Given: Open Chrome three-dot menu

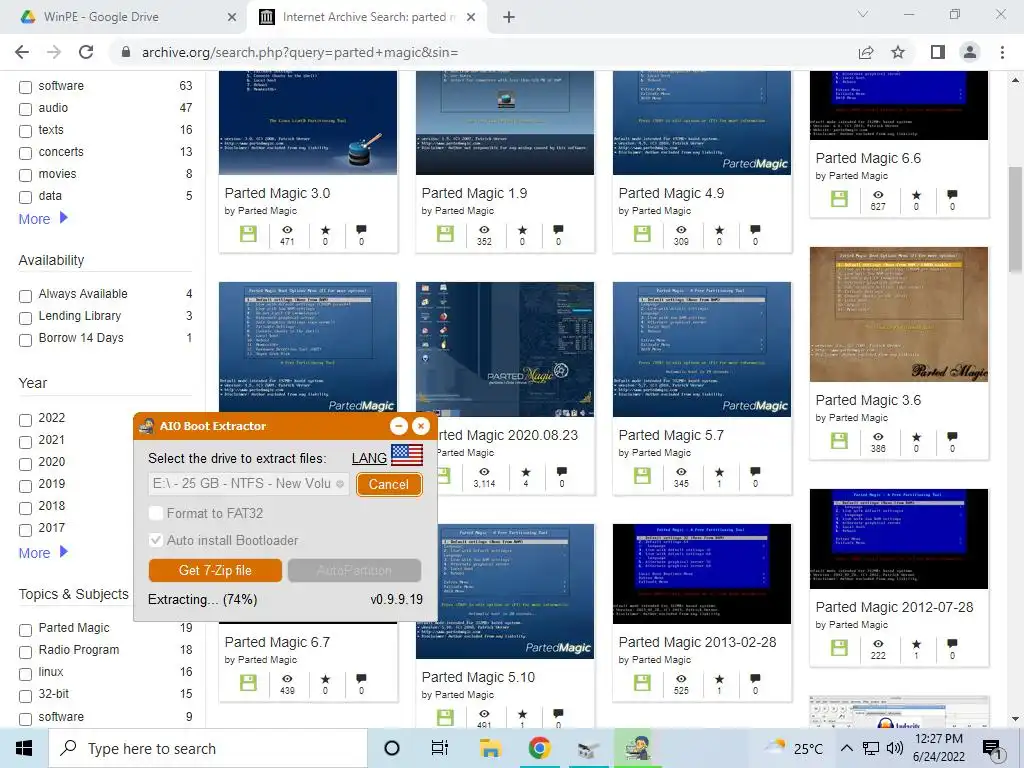Looking at the screenshot, I should pos(1002,52).
